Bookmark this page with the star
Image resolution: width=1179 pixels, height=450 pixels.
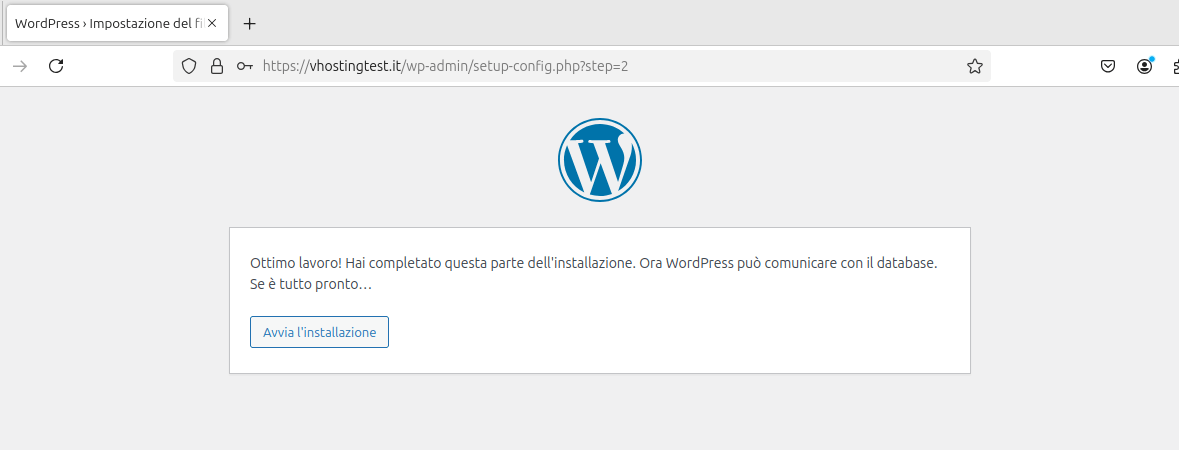974,66
